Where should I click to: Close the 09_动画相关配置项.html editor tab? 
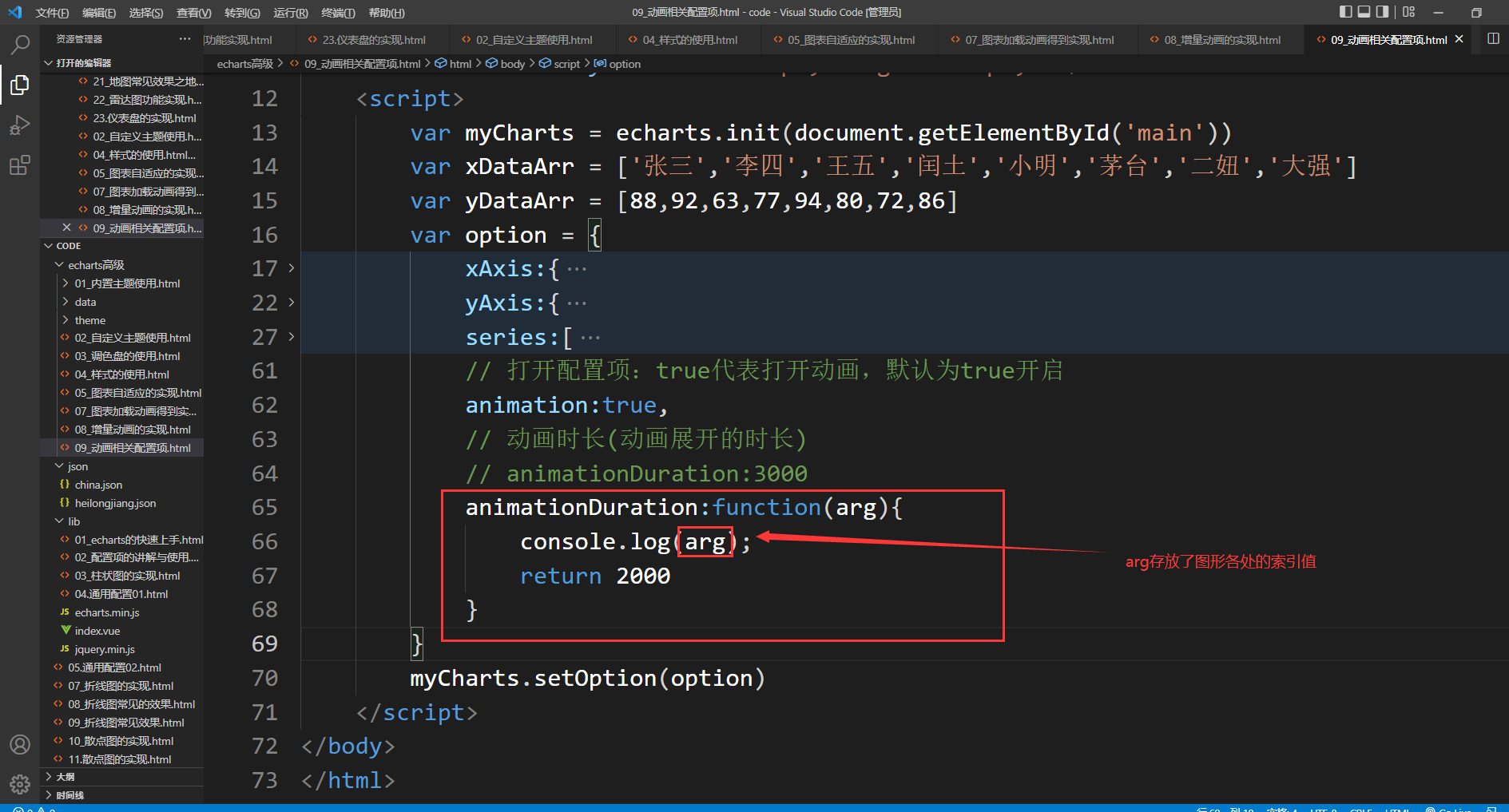tap(1459, 39)
